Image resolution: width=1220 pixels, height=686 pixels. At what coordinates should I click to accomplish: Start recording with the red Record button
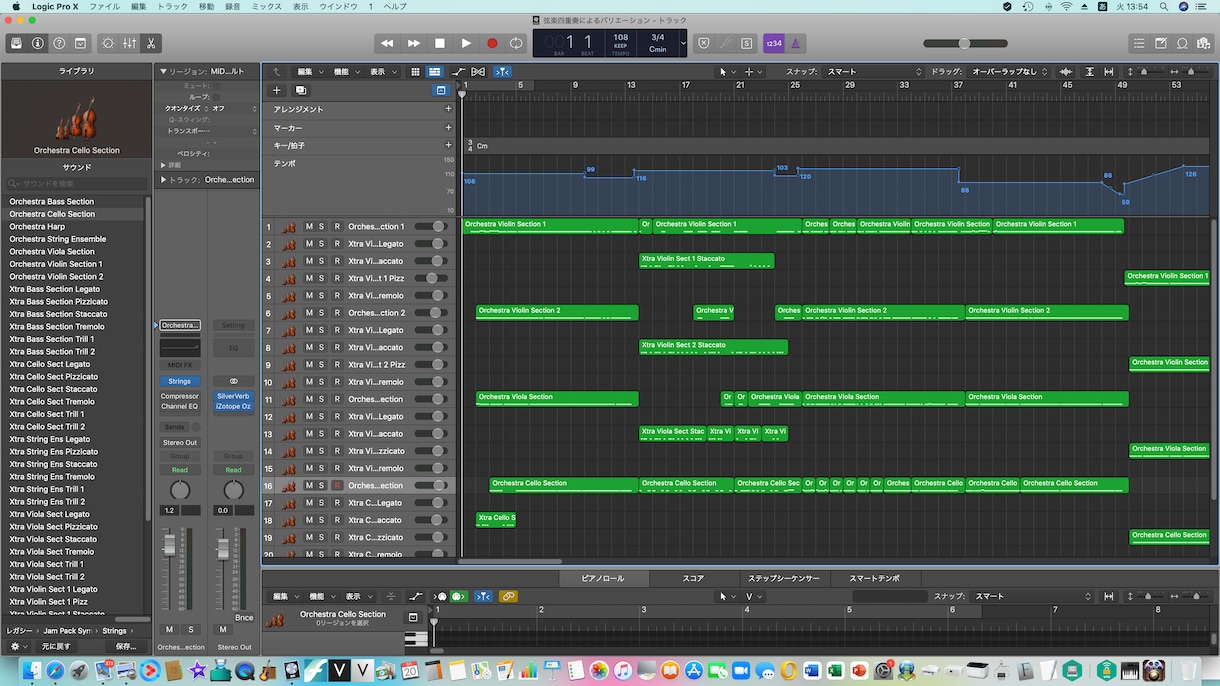pos(492,43)
